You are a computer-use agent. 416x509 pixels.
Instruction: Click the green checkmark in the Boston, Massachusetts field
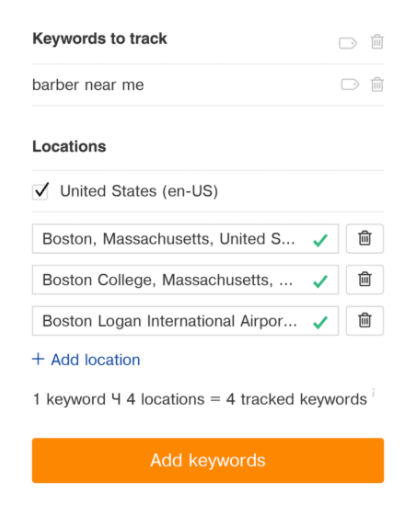[320, 240]
